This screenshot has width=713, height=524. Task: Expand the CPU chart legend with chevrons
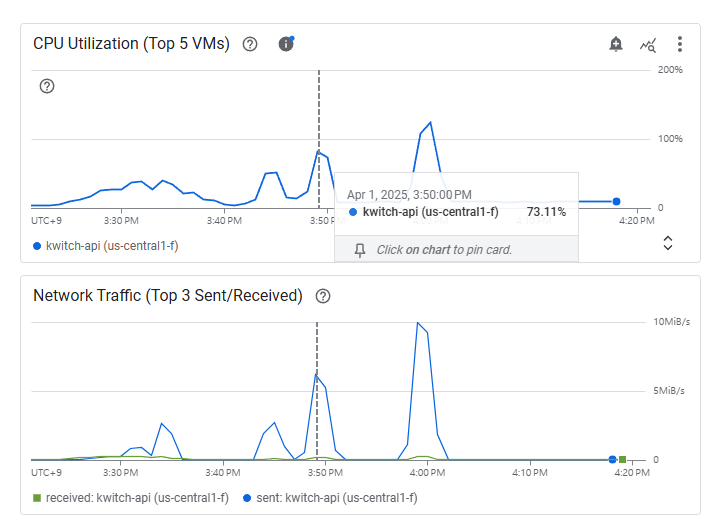click(x=668, y=243)
